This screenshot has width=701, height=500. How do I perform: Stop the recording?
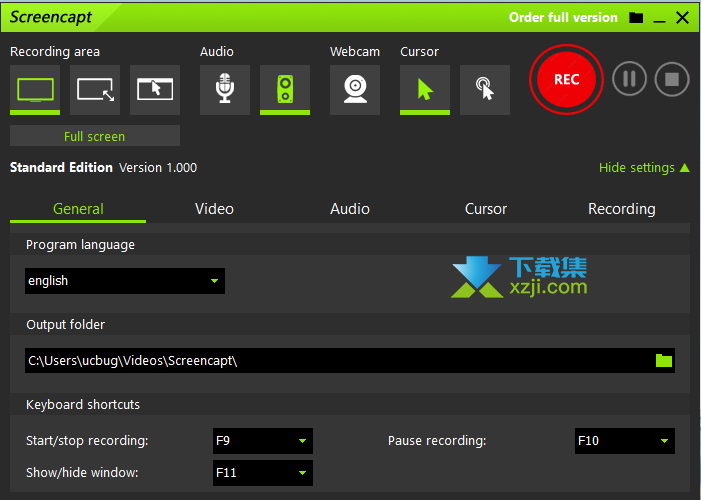(x=671, y=79)
